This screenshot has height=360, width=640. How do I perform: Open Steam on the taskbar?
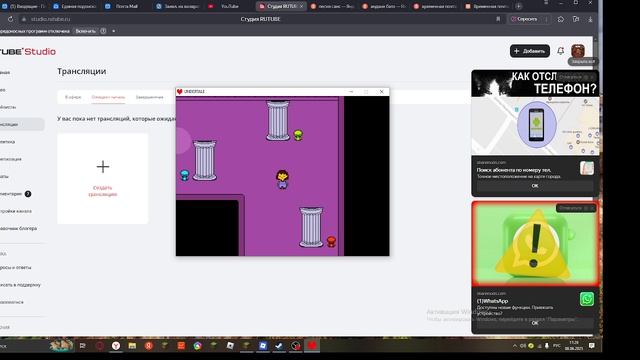[279, 346]
